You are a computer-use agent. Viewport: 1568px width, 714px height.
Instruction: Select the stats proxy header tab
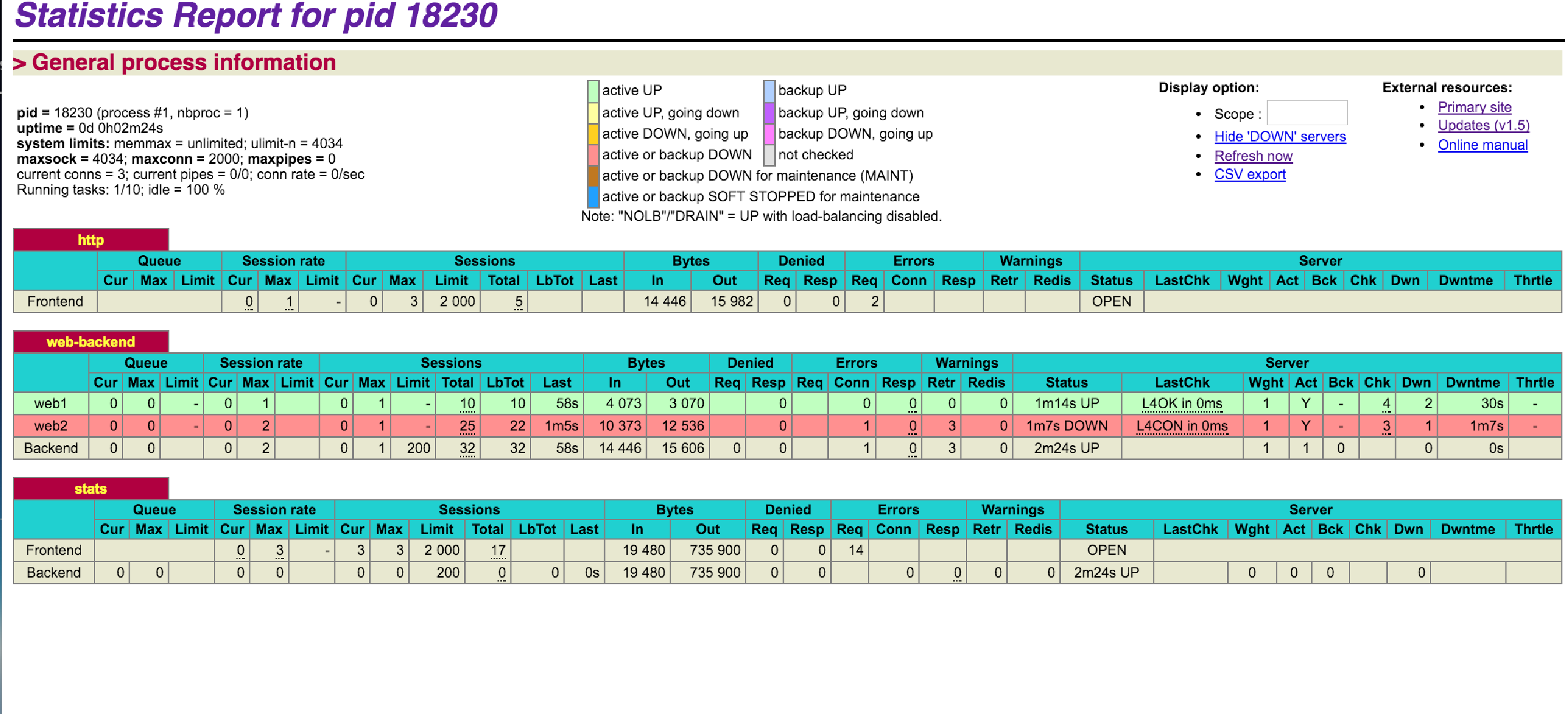pos(91,488)
